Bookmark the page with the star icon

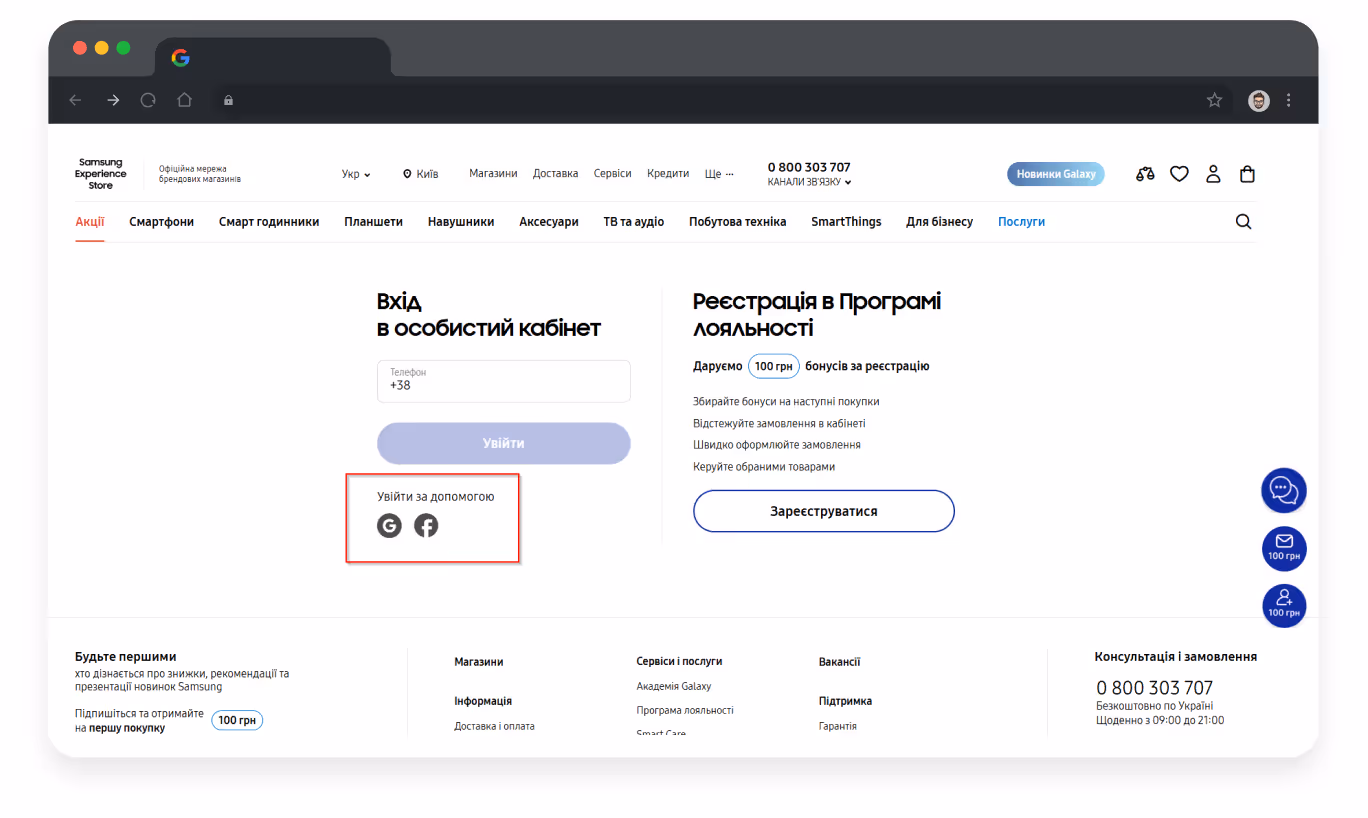1214,100
